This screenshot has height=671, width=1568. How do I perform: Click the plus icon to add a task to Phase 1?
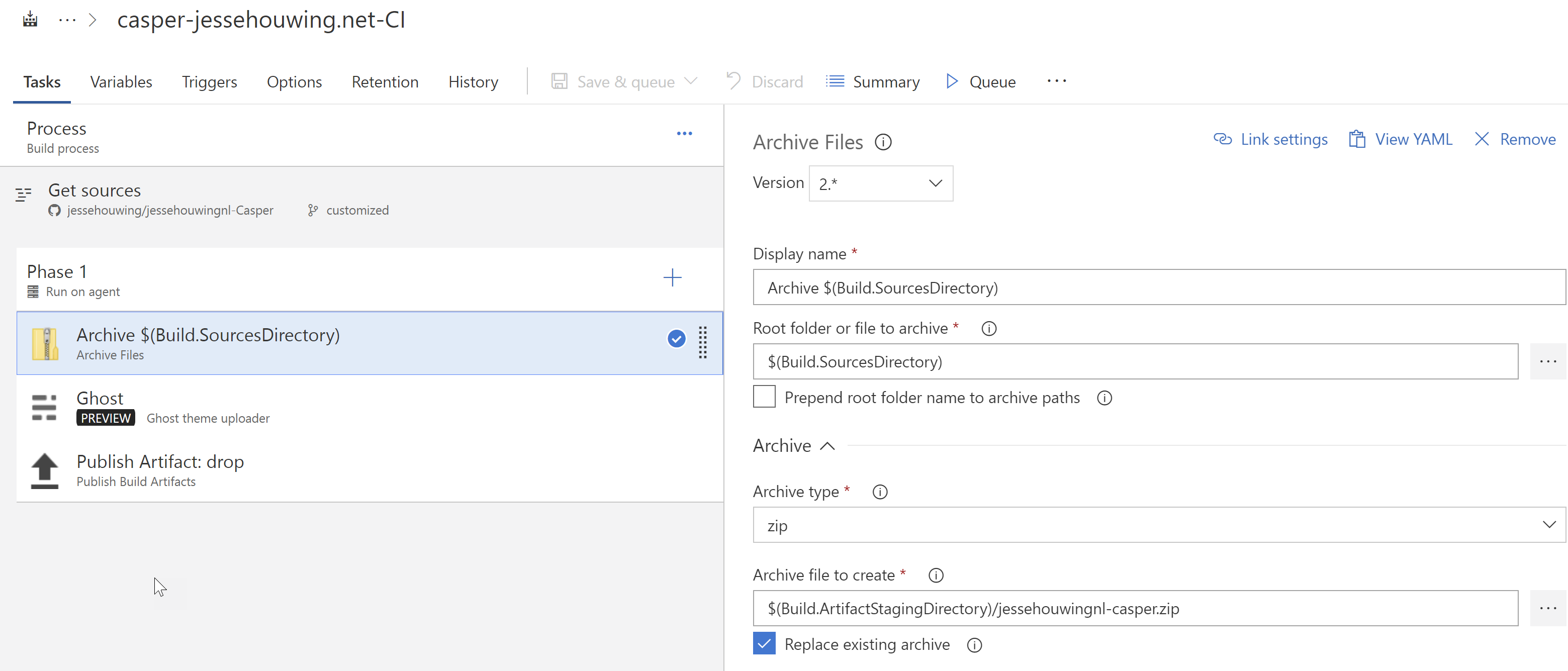click(672, 278)
